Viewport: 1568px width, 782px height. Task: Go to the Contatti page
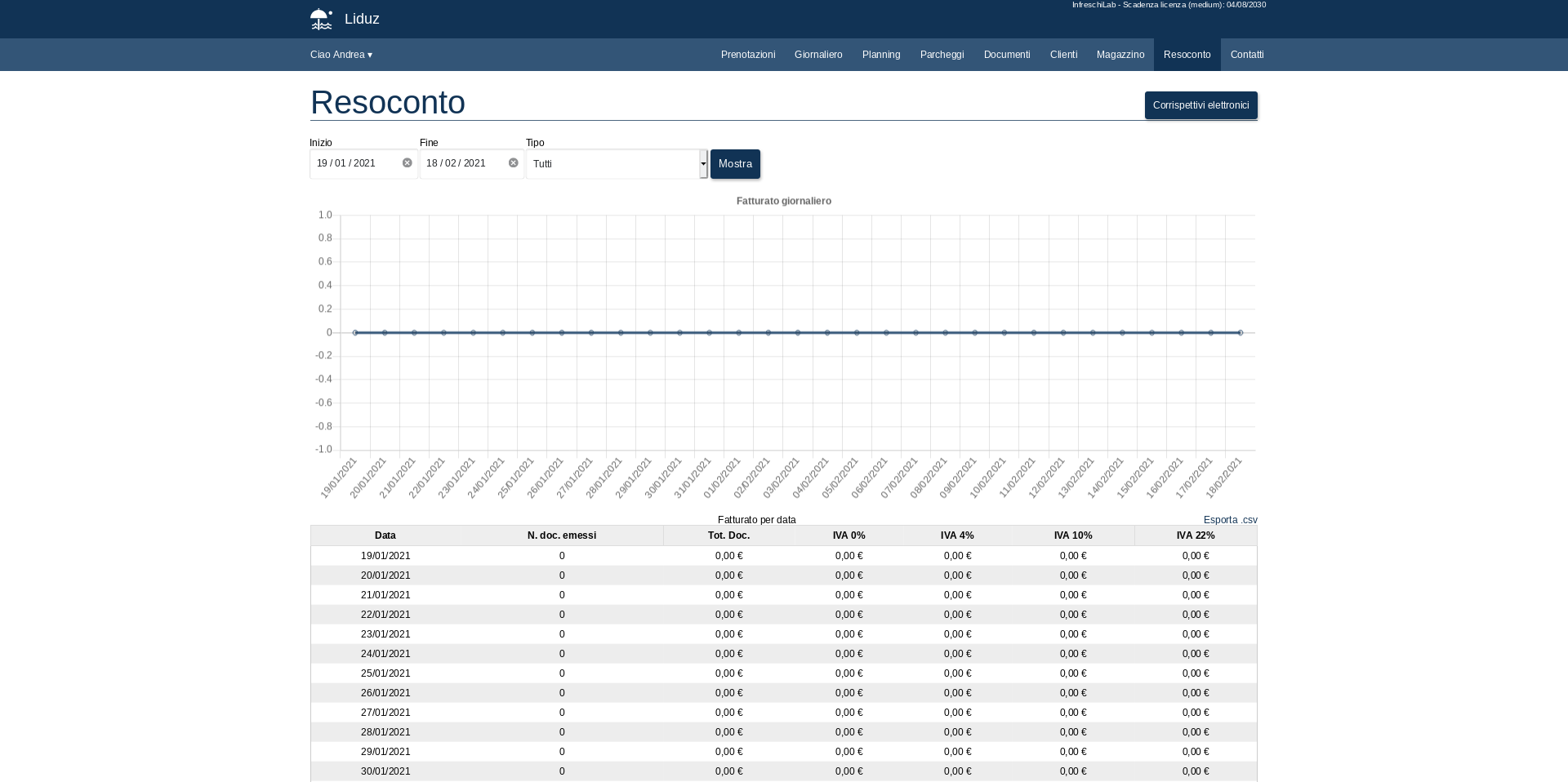[x=1247, y=55]
